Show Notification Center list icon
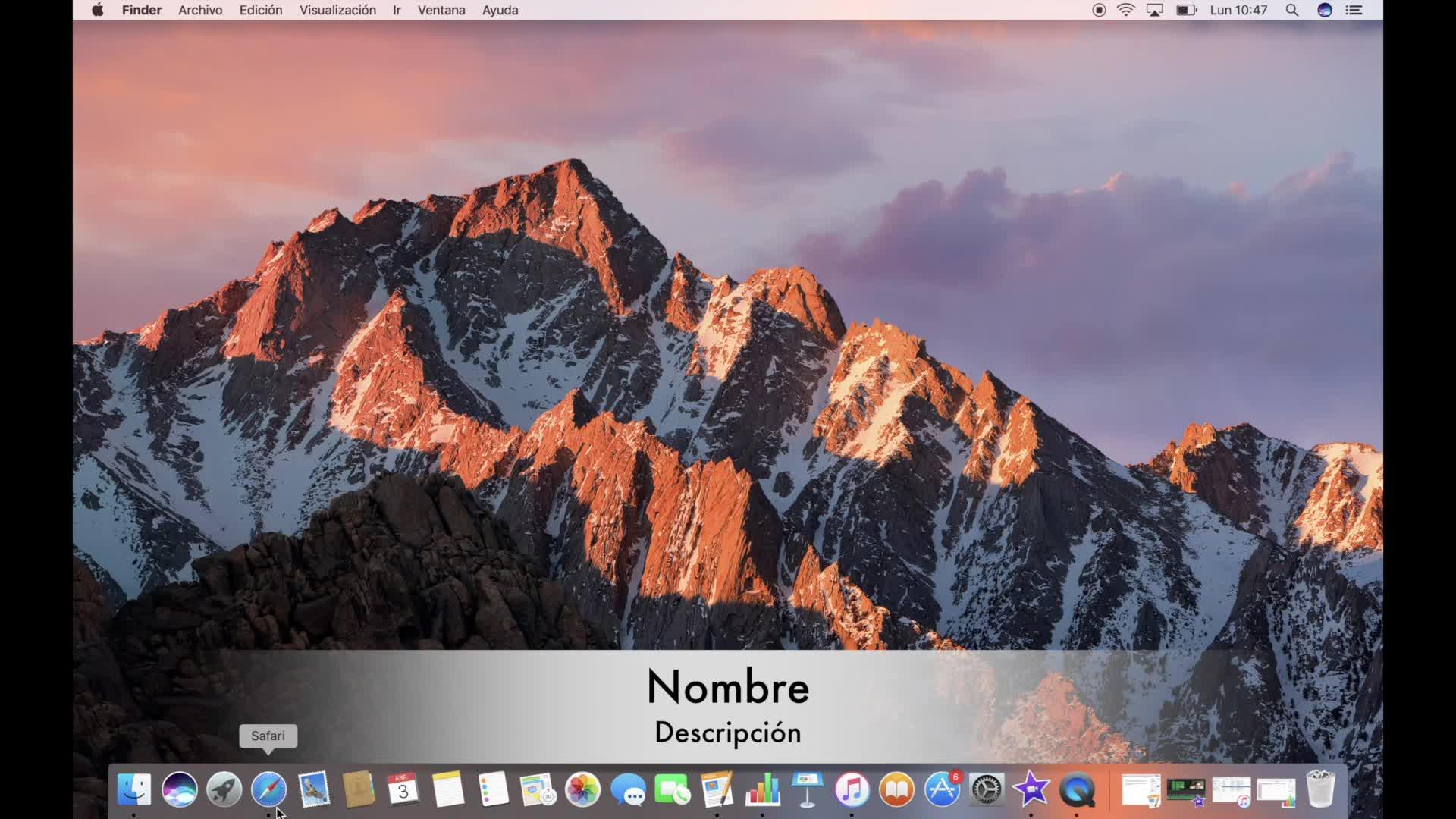 tap(1354, 10)
